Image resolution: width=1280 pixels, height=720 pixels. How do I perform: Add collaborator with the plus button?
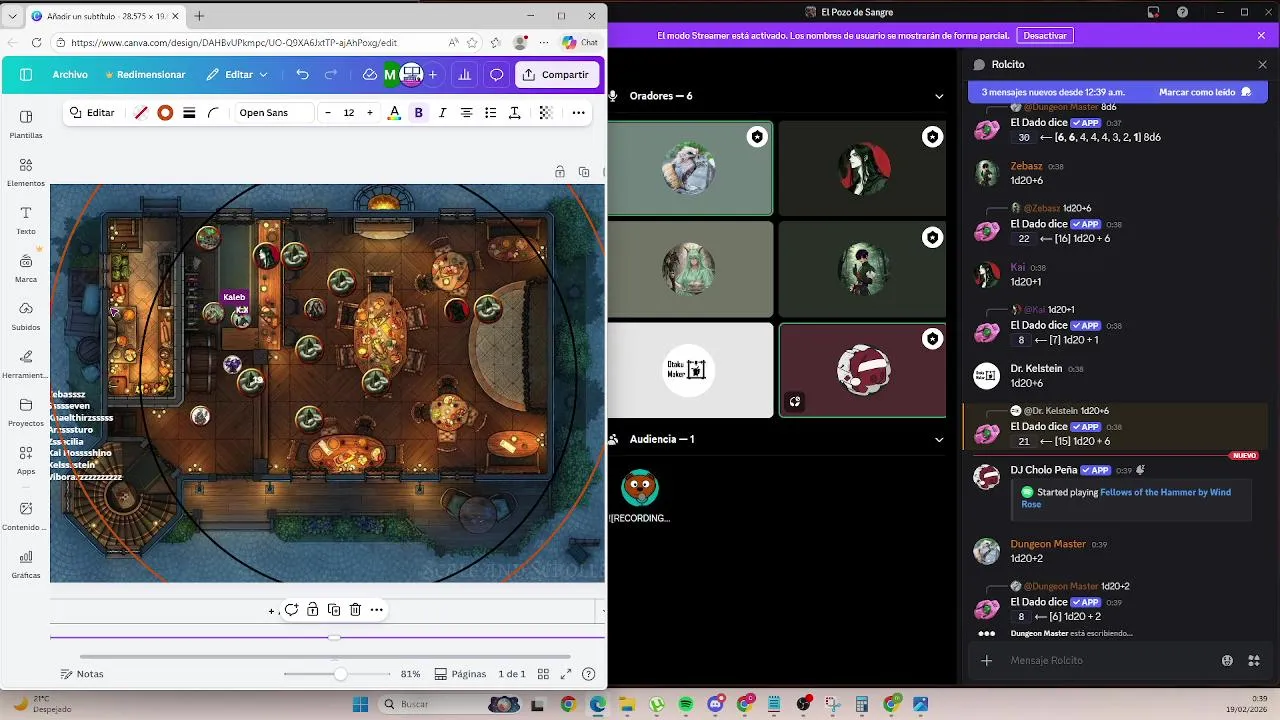pyautogui.click(x=433, y=75)
